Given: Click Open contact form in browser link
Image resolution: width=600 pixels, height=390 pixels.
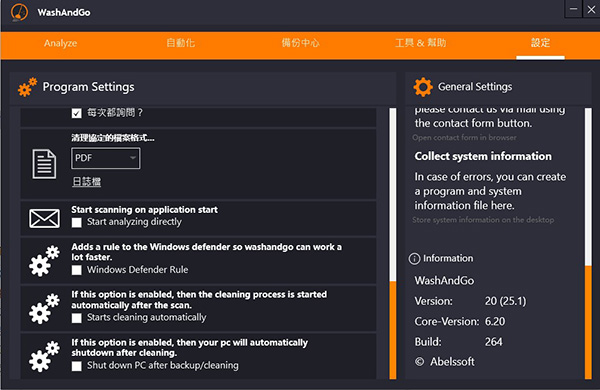Looking at the screenshot, I should (x=464, y=137).
